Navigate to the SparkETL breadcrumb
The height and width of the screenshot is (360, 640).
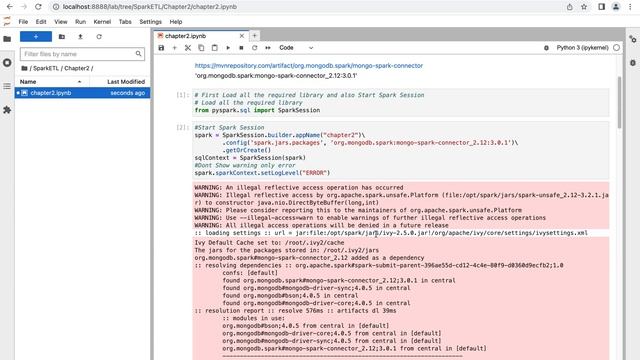coord(46,69)
